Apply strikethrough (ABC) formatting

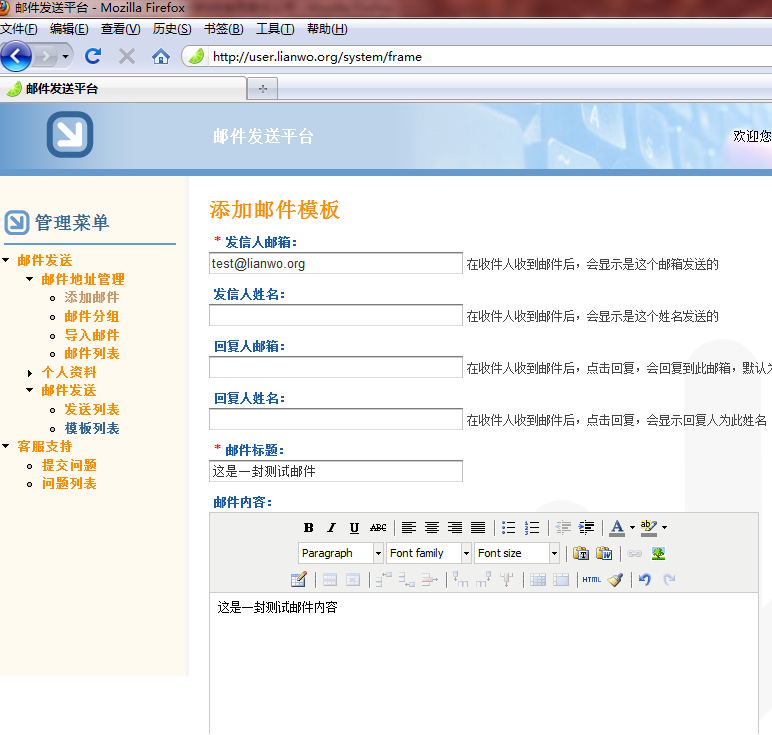click(x=378, y=528)
